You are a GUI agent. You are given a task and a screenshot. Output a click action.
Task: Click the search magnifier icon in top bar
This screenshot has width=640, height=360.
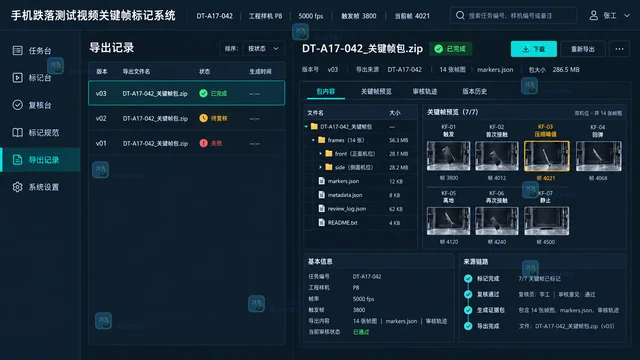click(x=460, y=16)
